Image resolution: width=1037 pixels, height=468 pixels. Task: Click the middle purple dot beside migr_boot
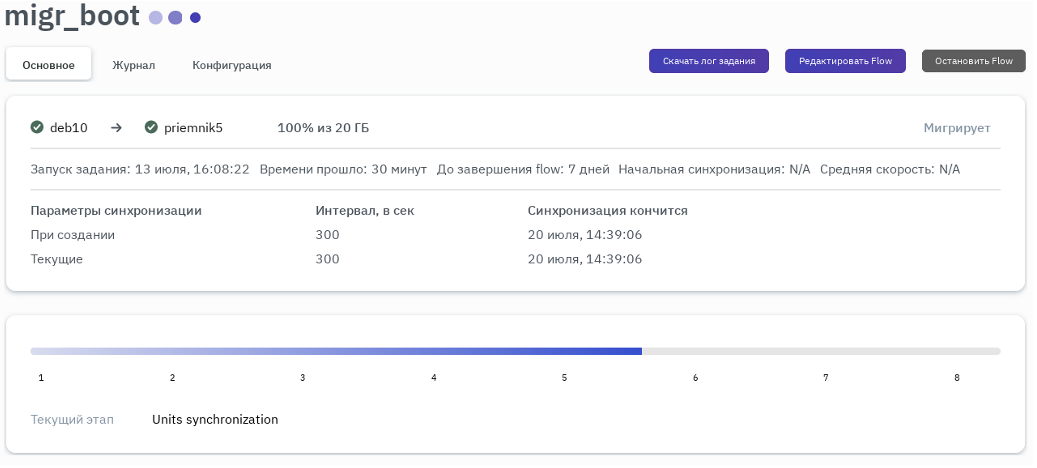175,18
